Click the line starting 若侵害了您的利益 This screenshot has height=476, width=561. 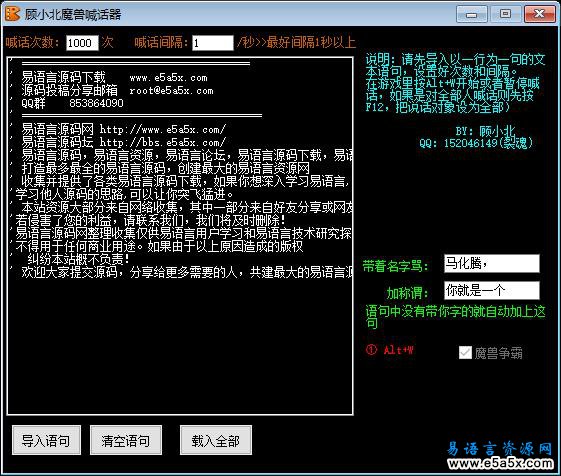[150, 220]
